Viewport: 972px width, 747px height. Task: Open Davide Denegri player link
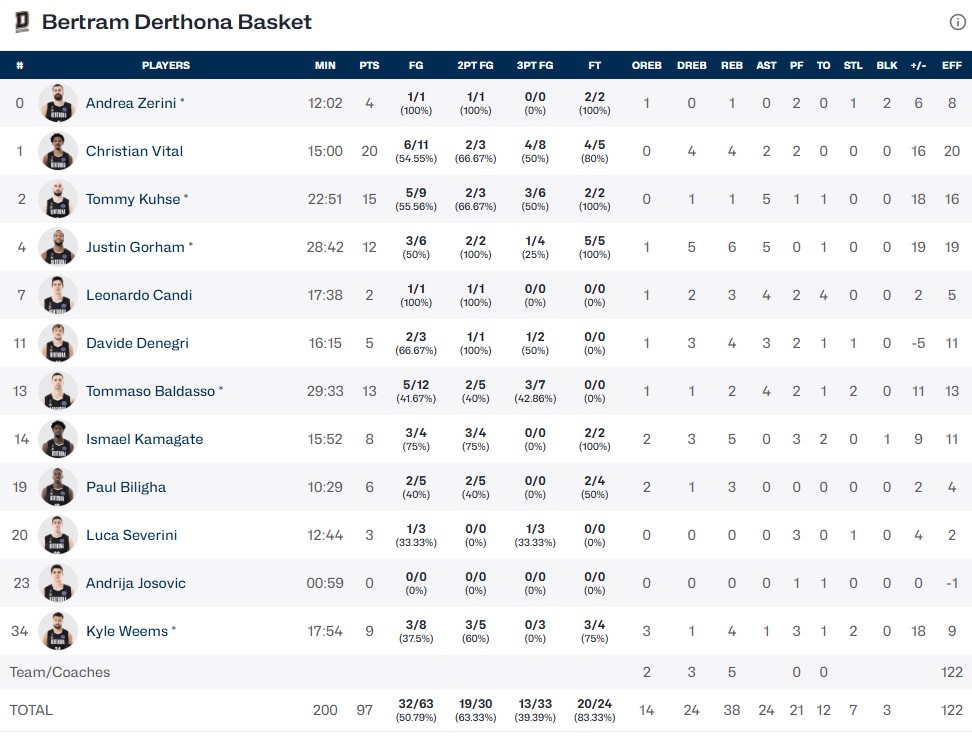click(x=137, y=343)
